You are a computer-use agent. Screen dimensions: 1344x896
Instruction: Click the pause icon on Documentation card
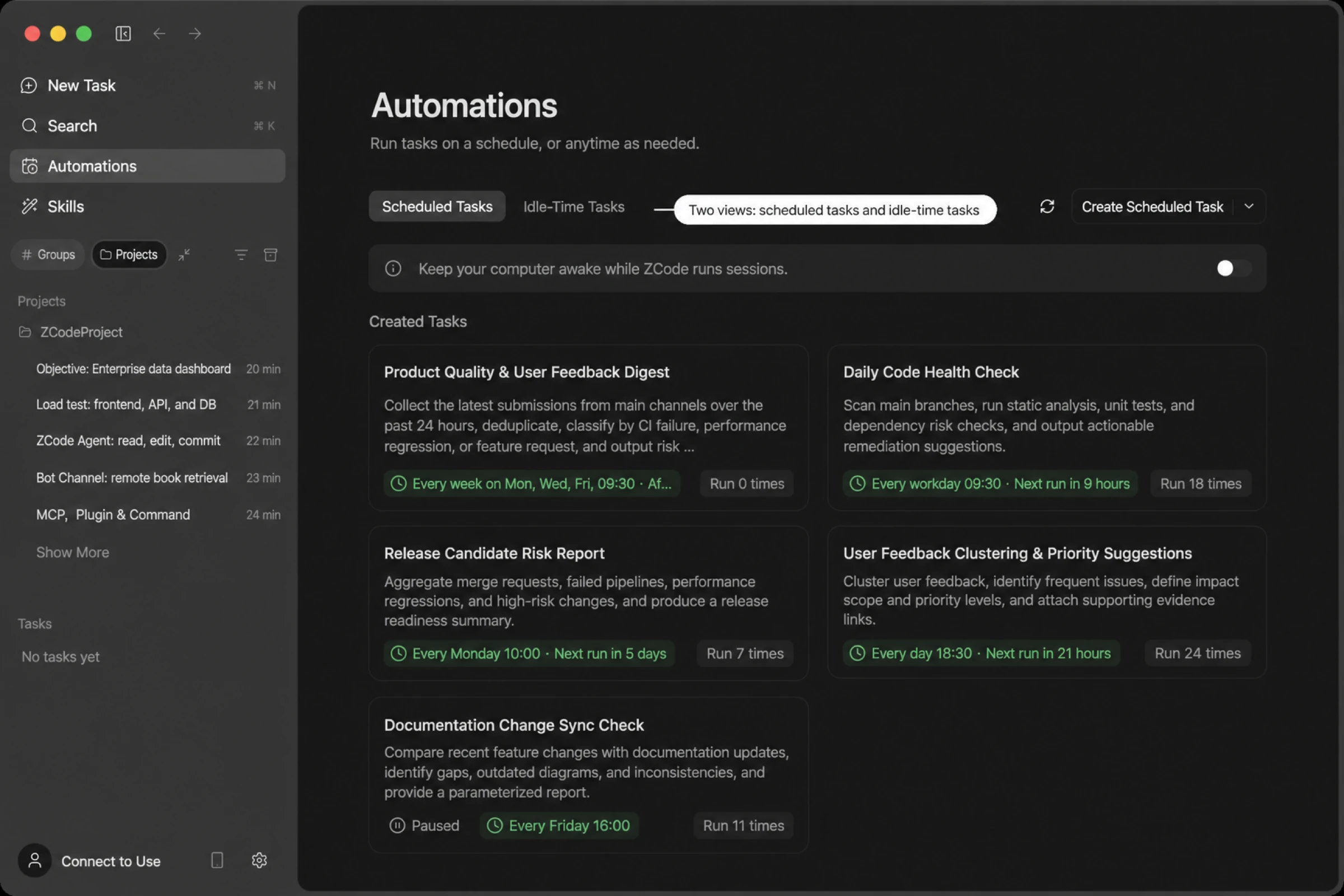(x=397, y=825)
